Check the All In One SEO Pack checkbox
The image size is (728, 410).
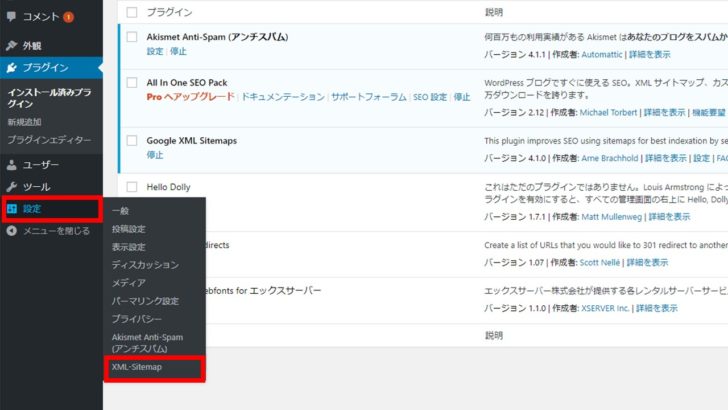click(132, 83)
